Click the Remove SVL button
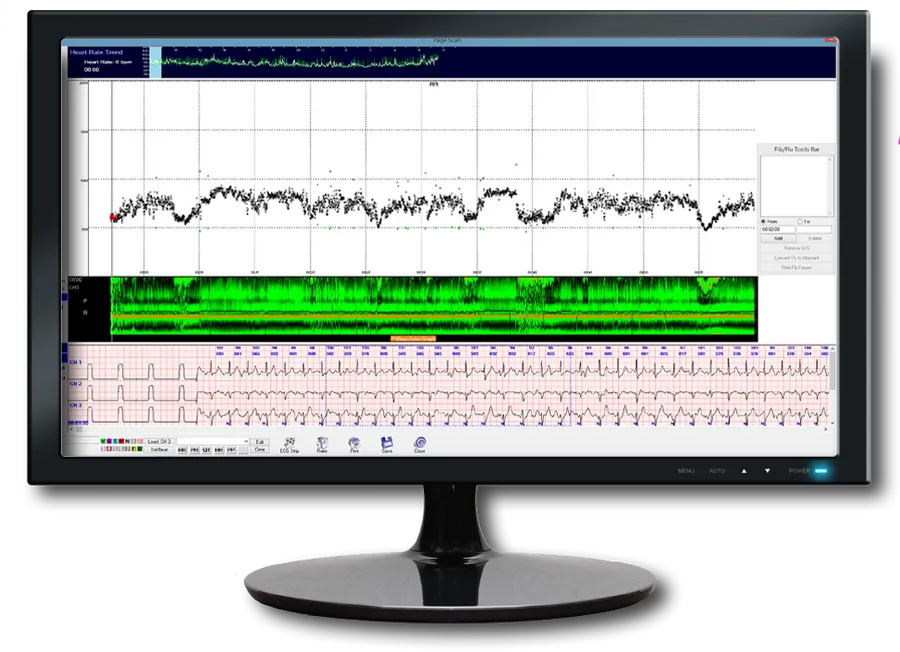The height and width of the screenshot is (652, 900). 797,248
